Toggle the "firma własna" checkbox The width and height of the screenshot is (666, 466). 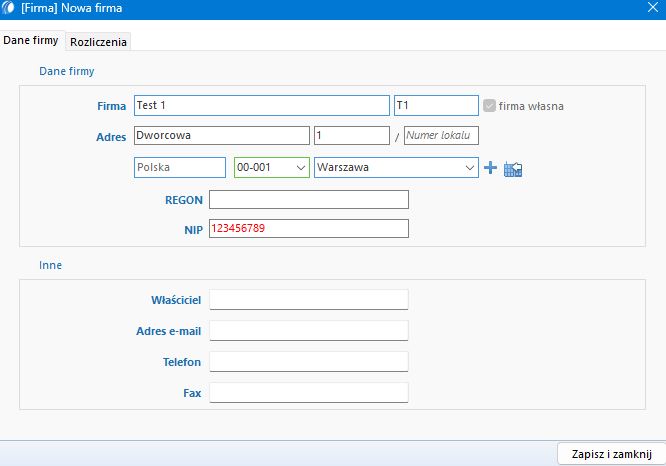coord(489,106)
